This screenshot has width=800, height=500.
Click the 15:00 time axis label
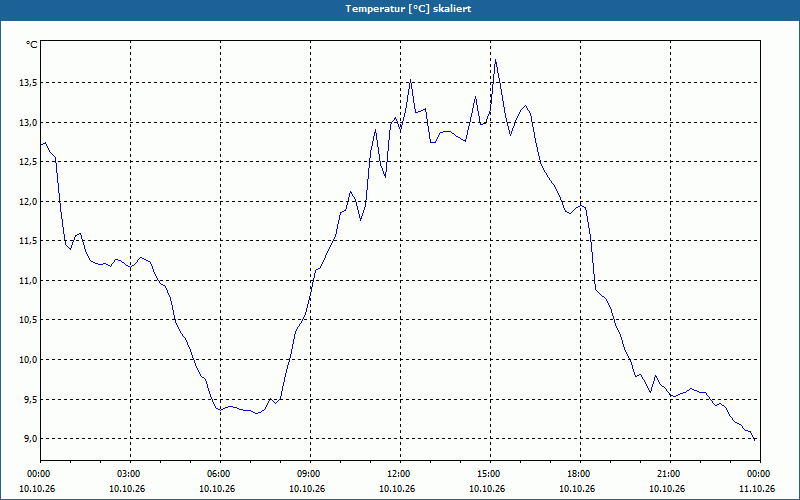(x=491, y=474)
